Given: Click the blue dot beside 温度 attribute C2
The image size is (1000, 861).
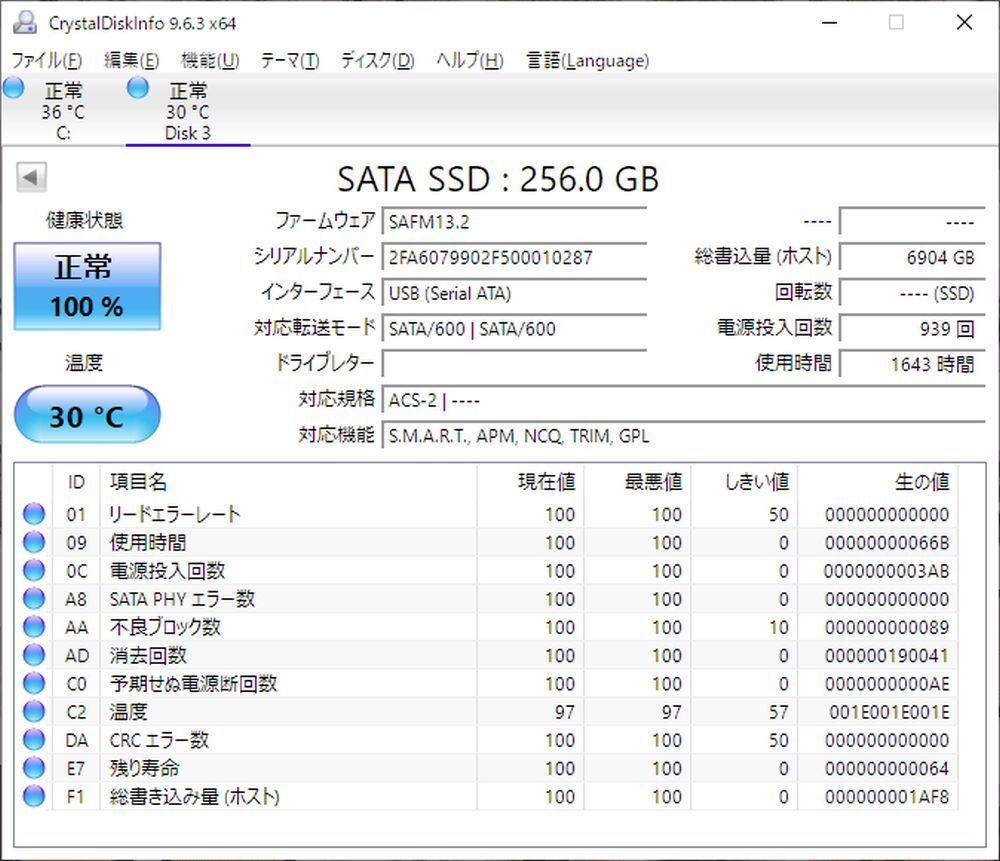Looking at the screenshot, I should pos(31,712).
